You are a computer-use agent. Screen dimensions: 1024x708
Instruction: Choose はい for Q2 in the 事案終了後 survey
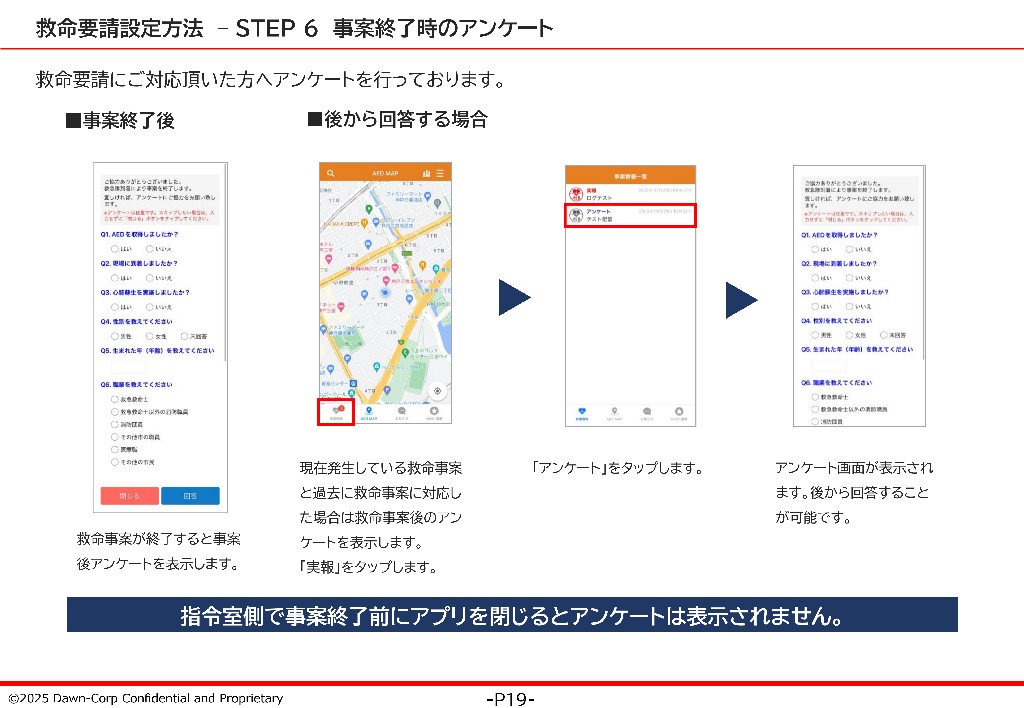pos(114,278)
